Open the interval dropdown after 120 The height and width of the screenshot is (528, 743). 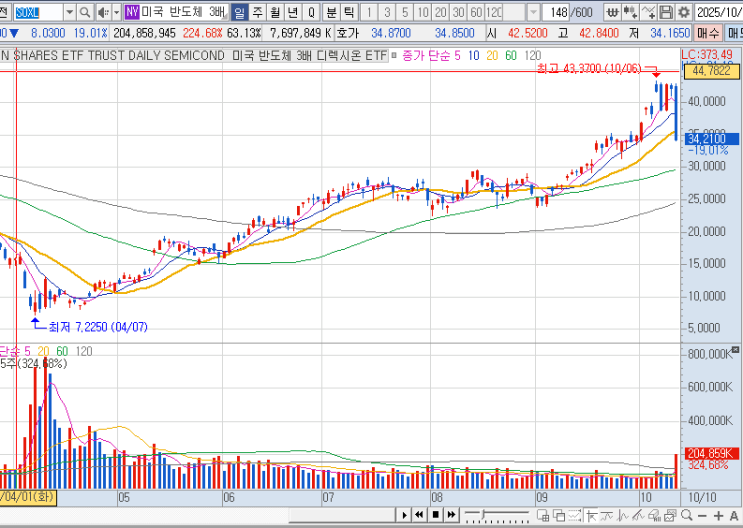534,12
